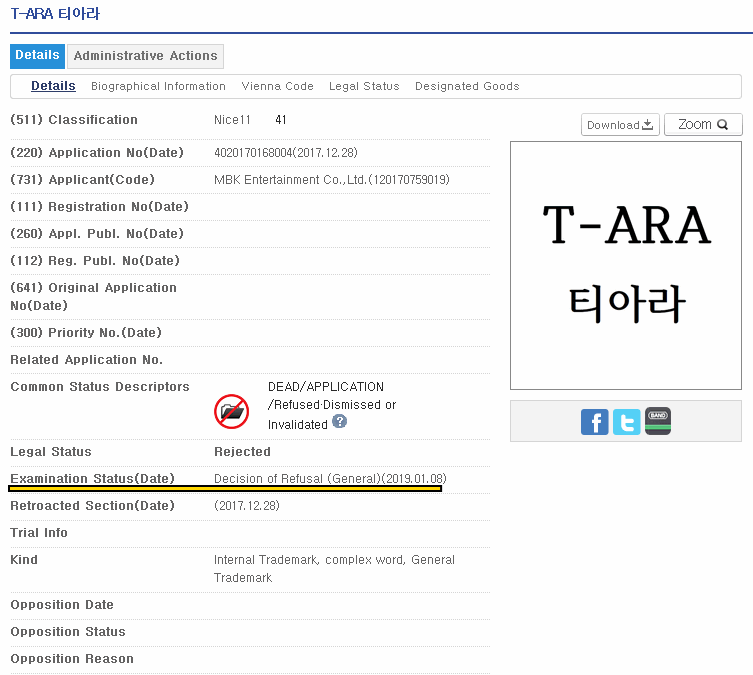The height and width of the screenshot is (675, 753).
Task: Click the classification number 41
Action: pos(281,120)
